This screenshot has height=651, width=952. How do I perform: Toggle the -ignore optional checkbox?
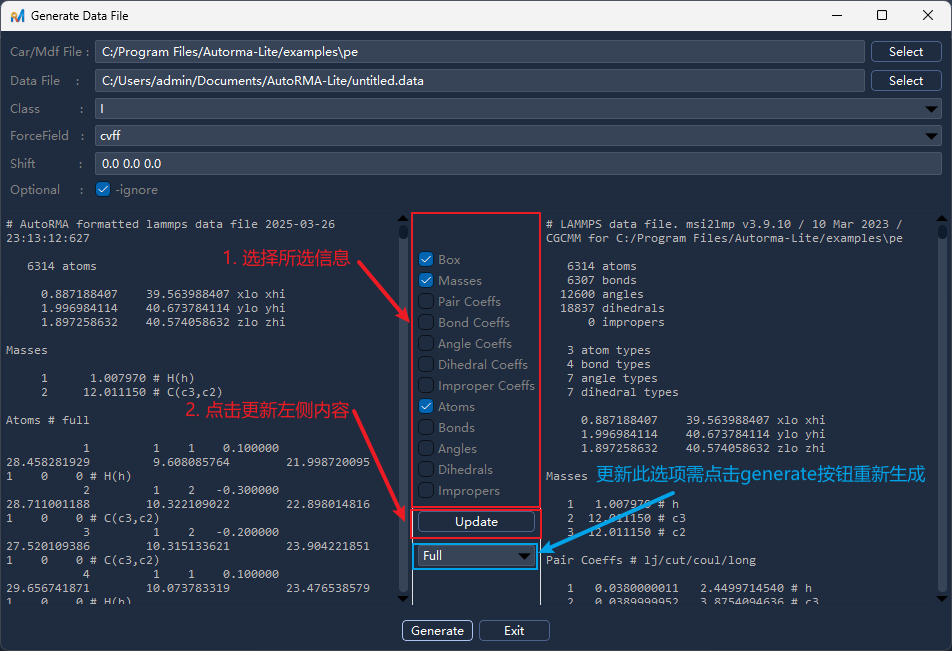tap(103, 190)
